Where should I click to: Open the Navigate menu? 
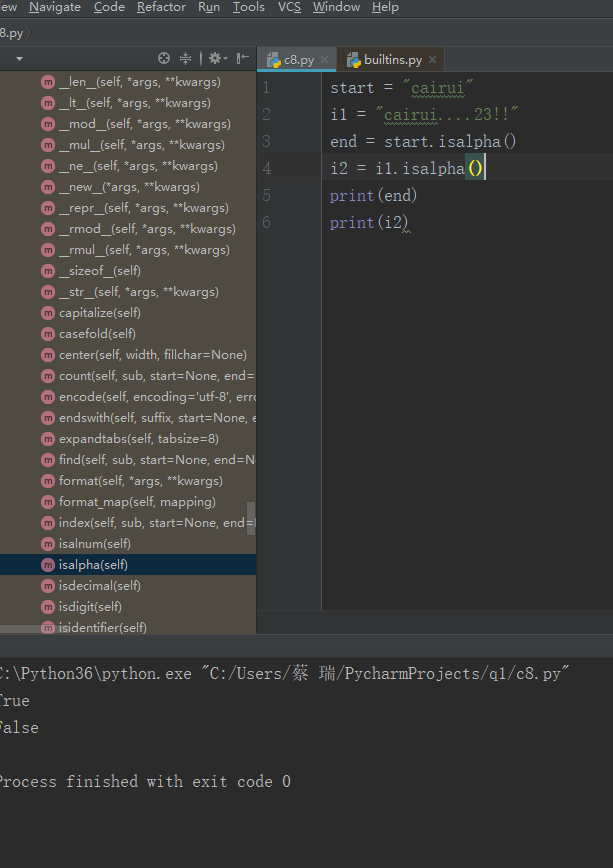coord(55,7)
